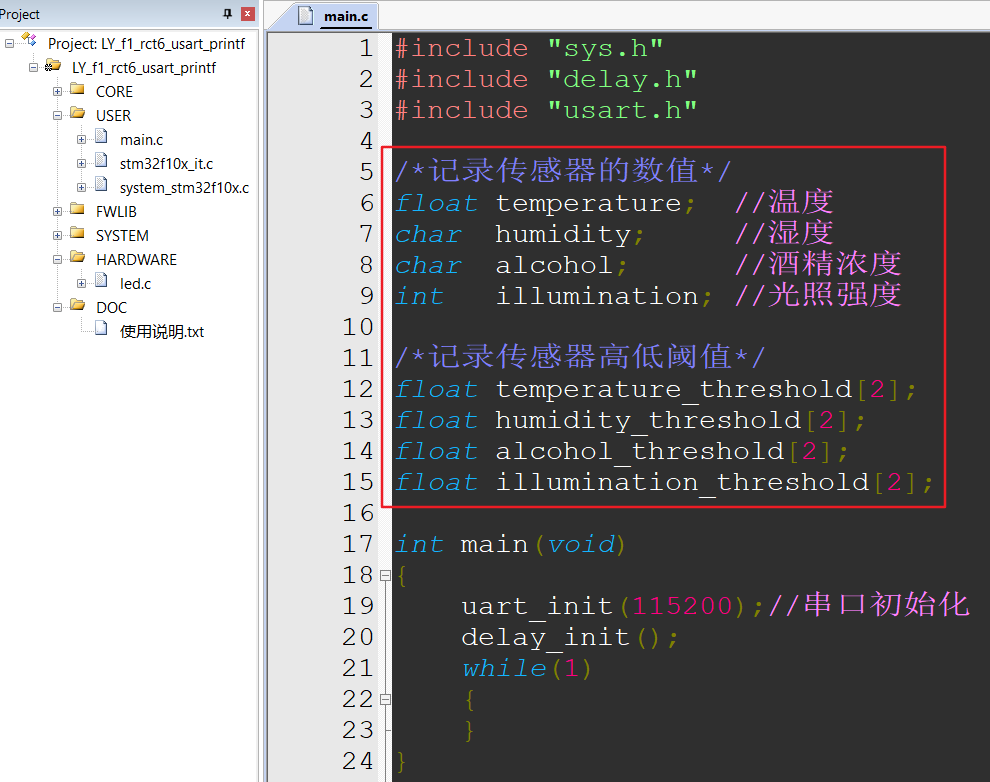The width and height of the screenshot is (990, 782).
Task: Click the SYSTEM folder icon
Action: [x=78, y=235]
